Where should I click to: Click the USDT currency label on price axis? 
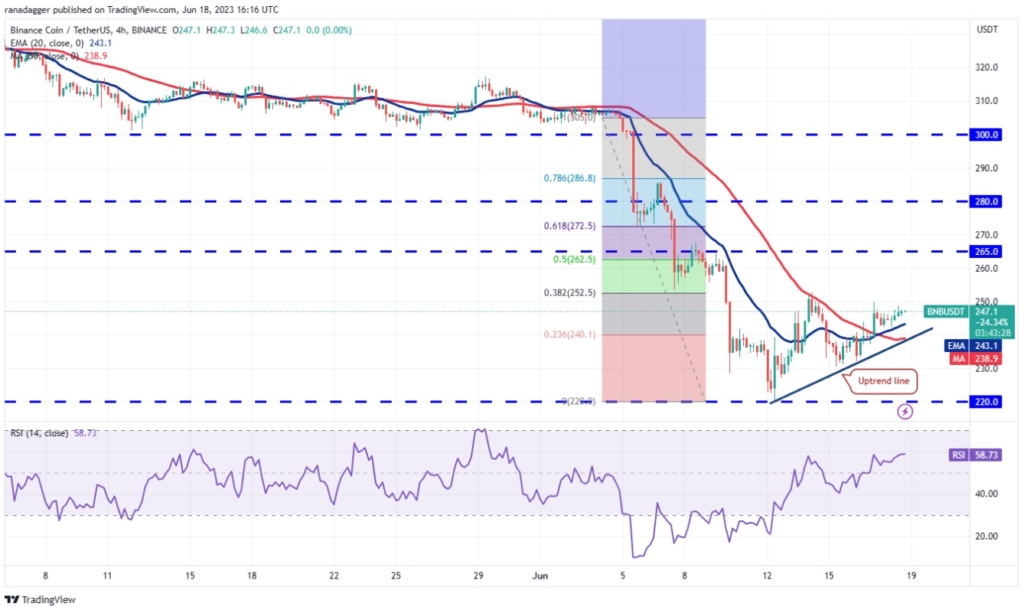[987, 29]
